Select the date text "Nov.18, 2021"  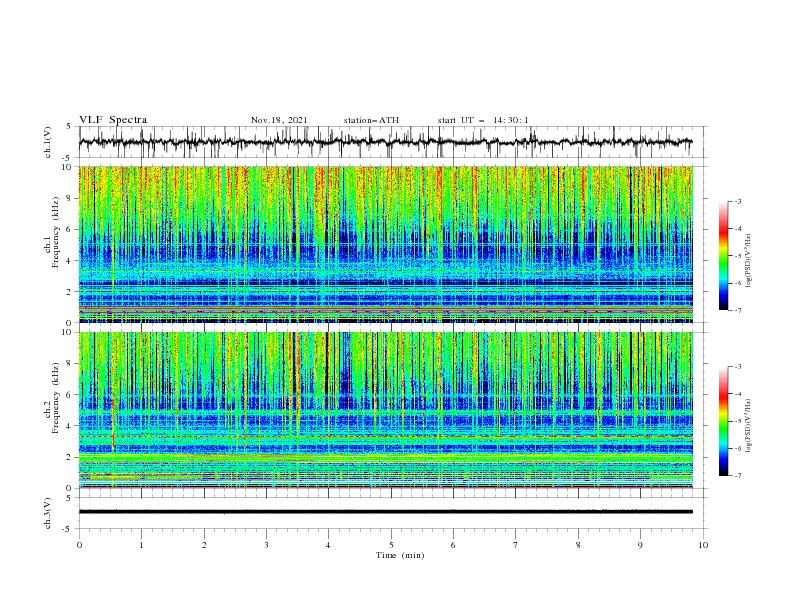279,120
